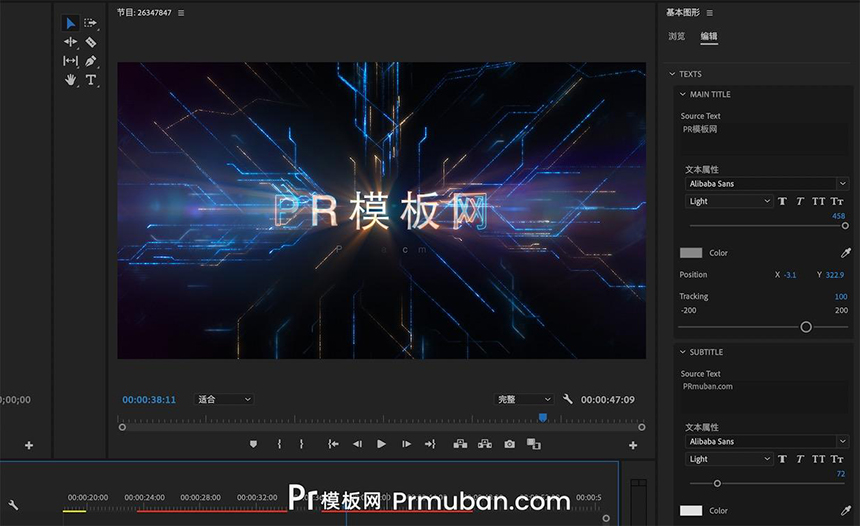Go to Out point
This screenshot has height=526, width=860.
[430, 444]
